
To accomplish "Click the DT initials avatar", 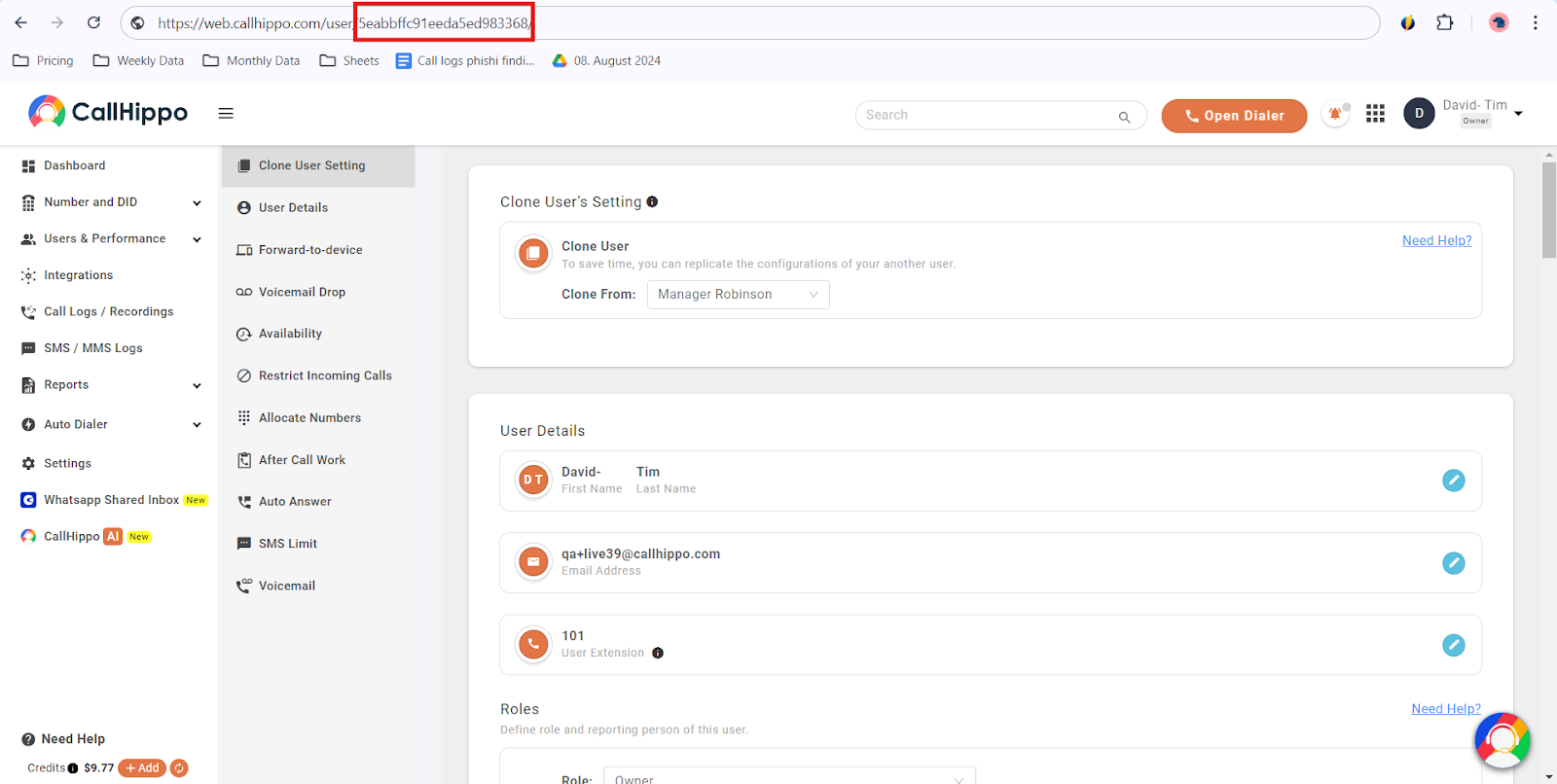I will click(532, 480).
